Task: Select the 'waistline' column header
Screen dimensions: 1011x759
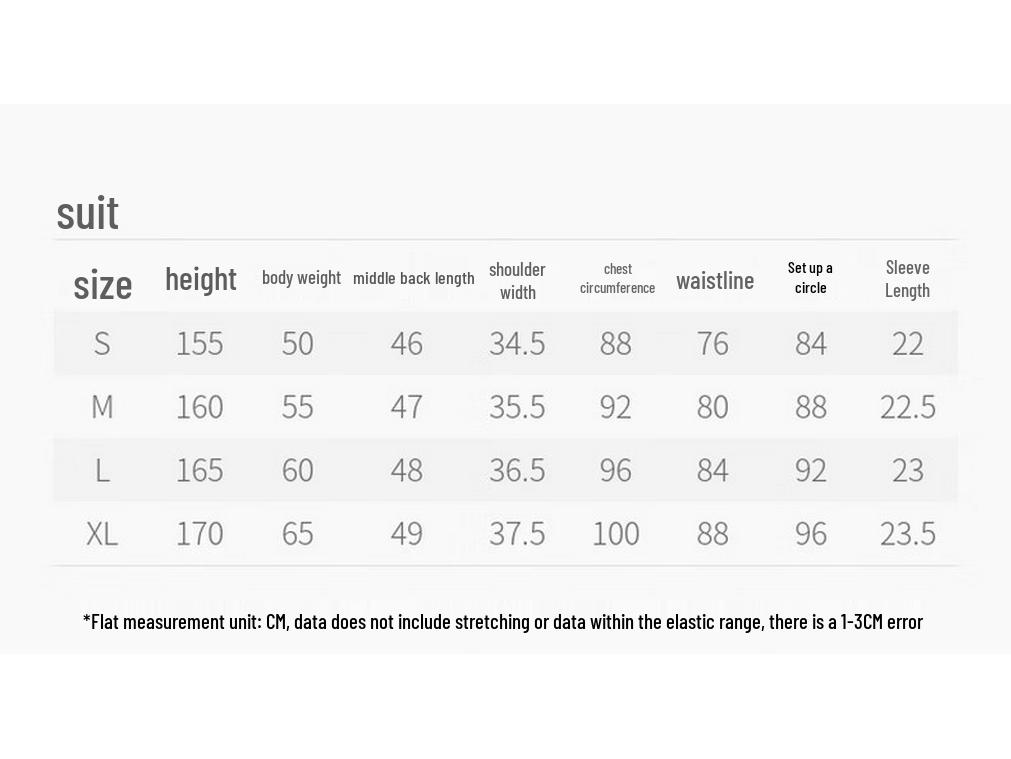Action: [x=715, y=281]
